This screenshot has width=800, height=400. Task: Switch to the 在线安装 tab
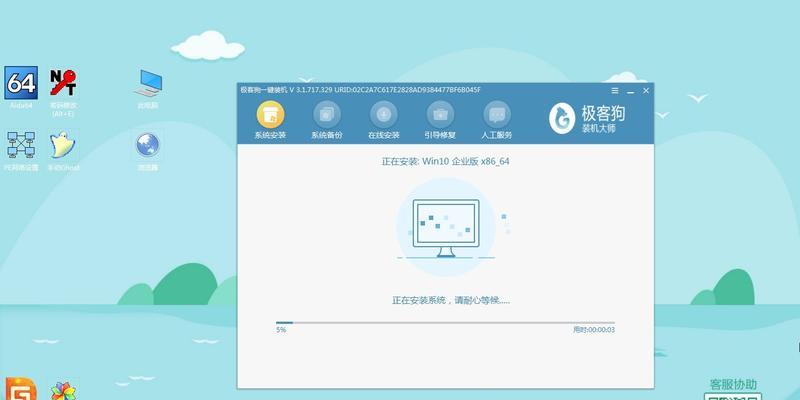[384, 120]
